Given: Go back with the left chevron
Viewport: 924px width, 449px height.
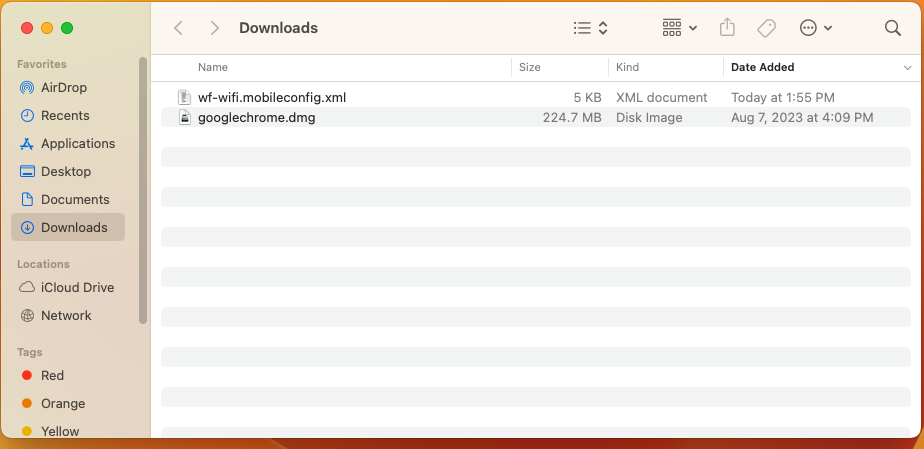Looking at the screenshot, I should (x=179, y=28).
